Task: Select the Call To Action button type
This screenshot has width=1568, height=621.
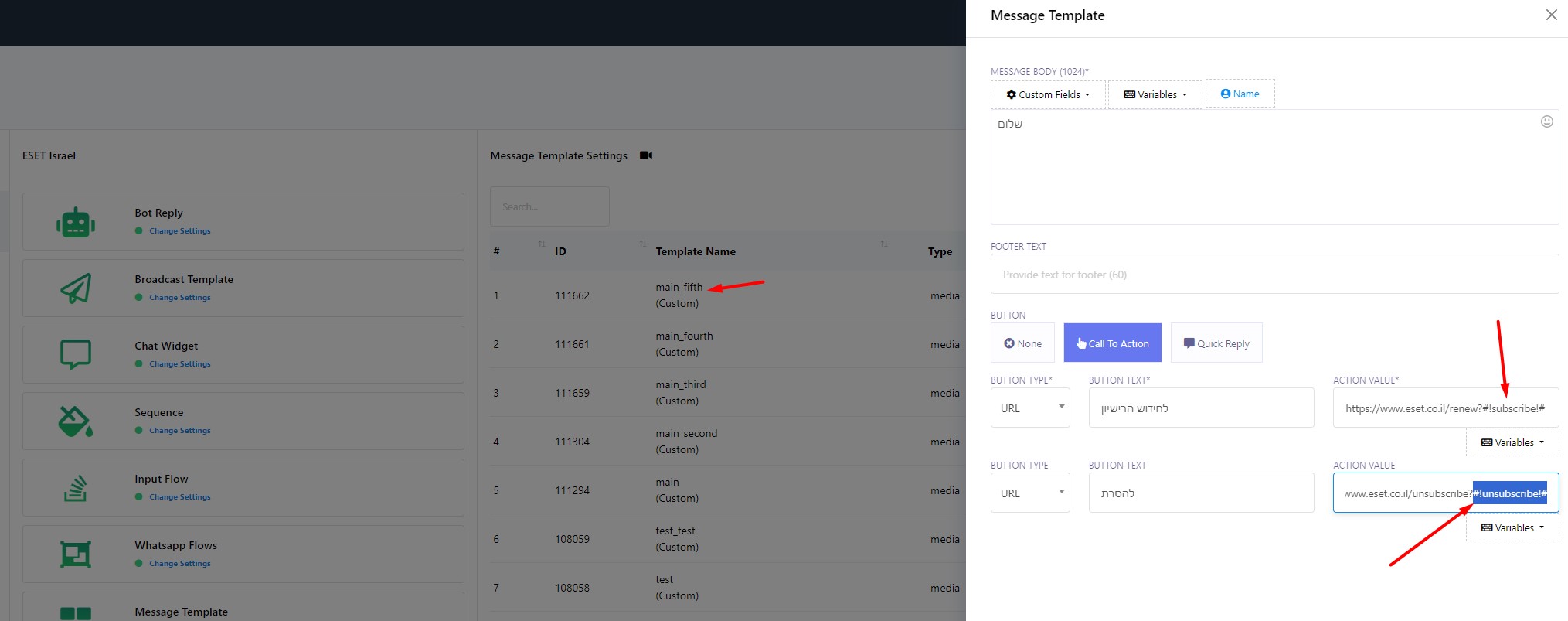Action: coord(1112,343)
